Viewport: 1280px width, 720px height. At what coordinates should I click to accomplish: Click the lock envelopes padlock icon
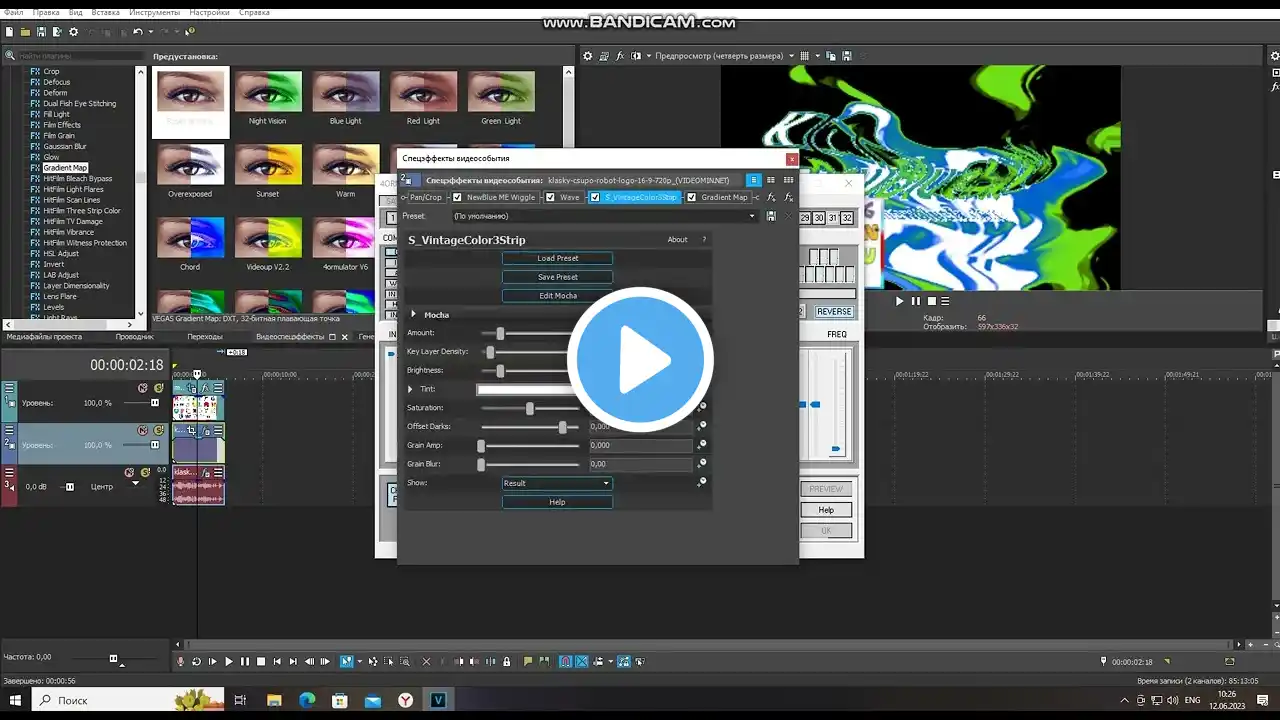tap(507, 661)
